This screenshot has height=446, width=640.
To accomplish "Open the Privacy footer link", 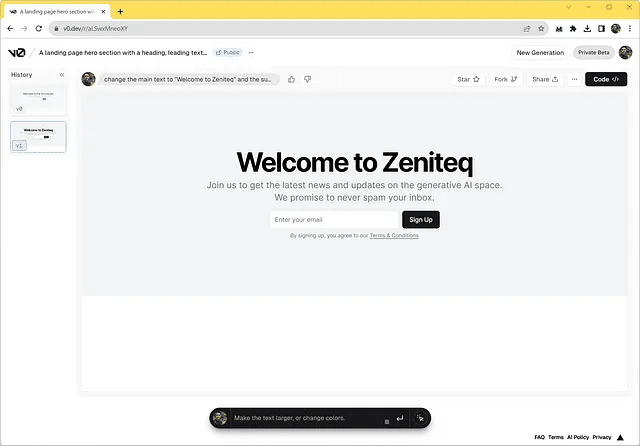I will (602, 437).
